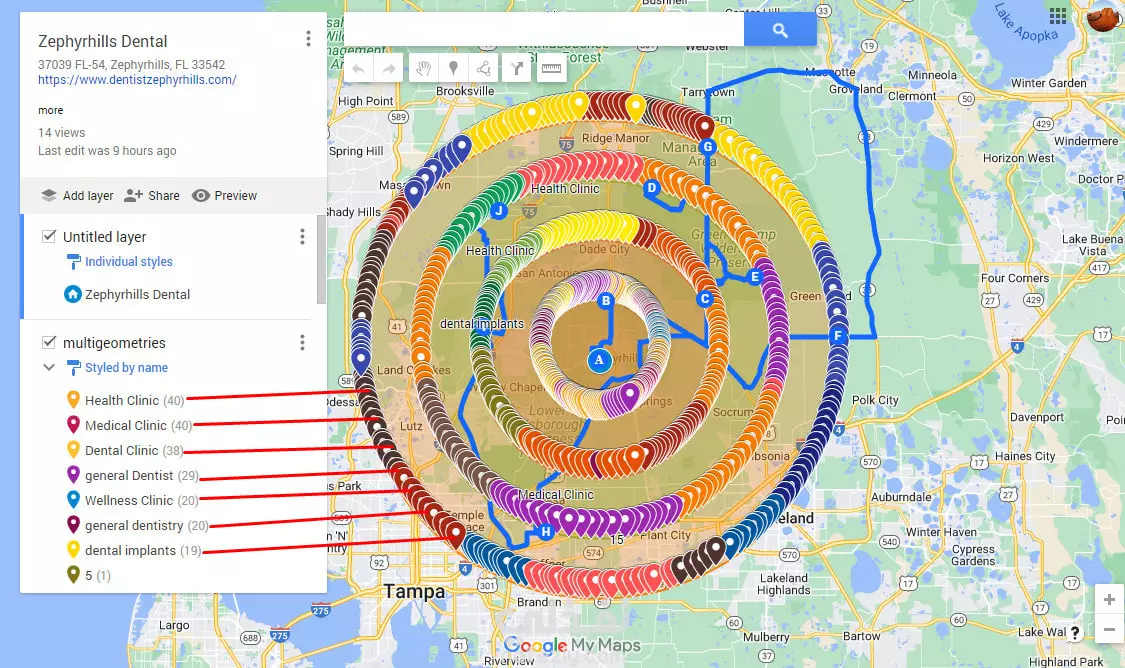
Task: Click route waypoint marker H on map
Action: (545, 532)
